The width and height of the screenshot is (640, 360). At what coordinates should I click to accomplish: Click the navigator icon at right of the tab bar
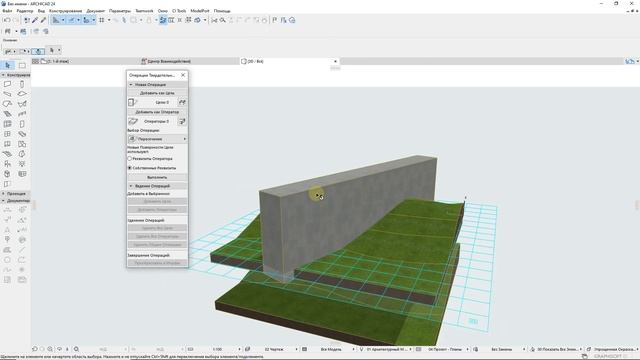pos(630,61)
